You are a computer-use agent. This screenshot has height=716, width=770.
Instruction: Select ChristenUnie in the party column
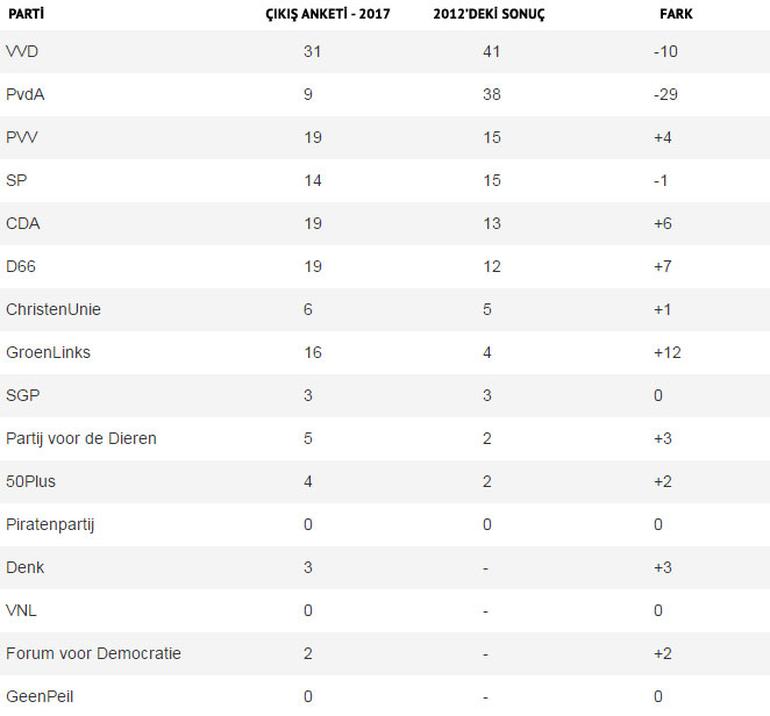53,309
